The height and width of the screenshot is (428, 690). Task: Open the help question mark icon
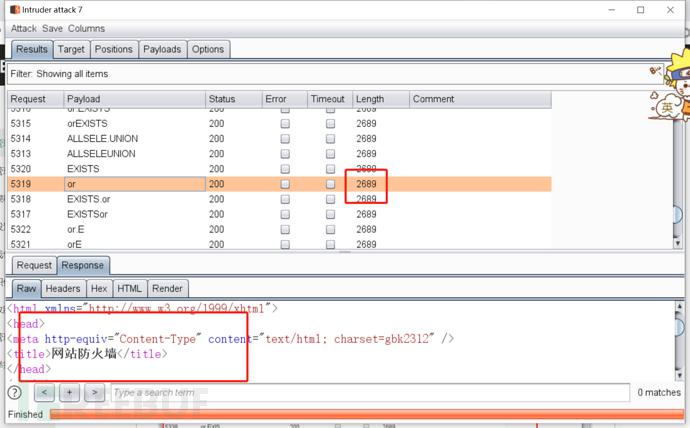tap(15, 392)
